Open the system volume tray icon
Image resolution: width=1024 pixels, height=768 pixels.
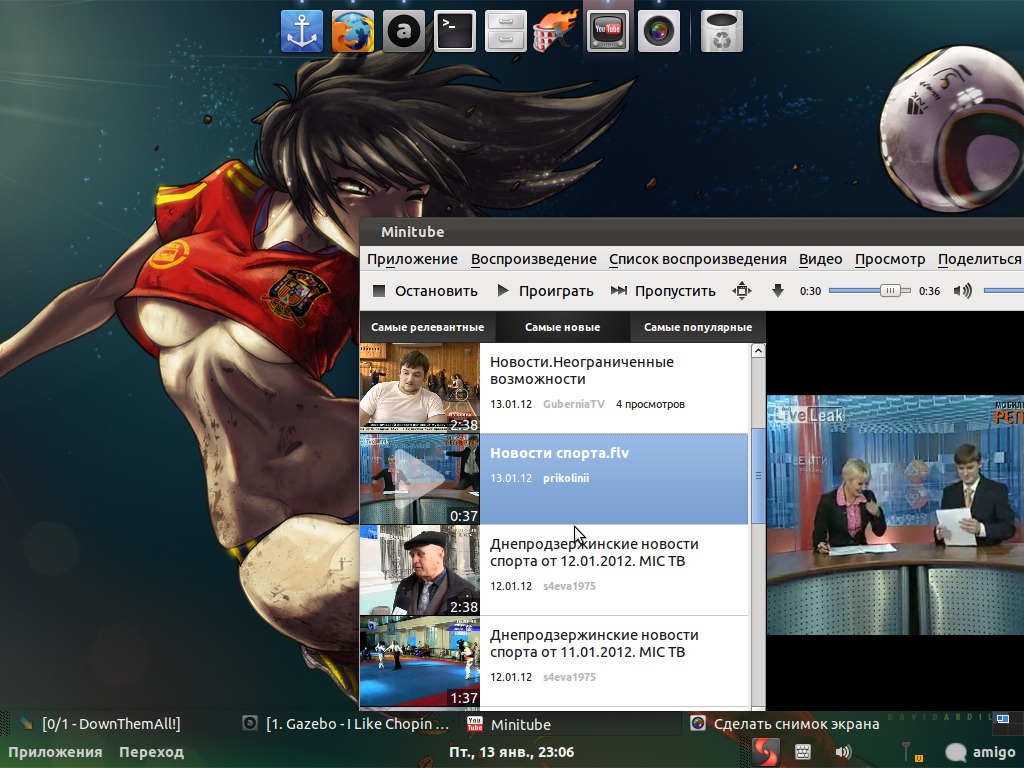coord(843,752)
